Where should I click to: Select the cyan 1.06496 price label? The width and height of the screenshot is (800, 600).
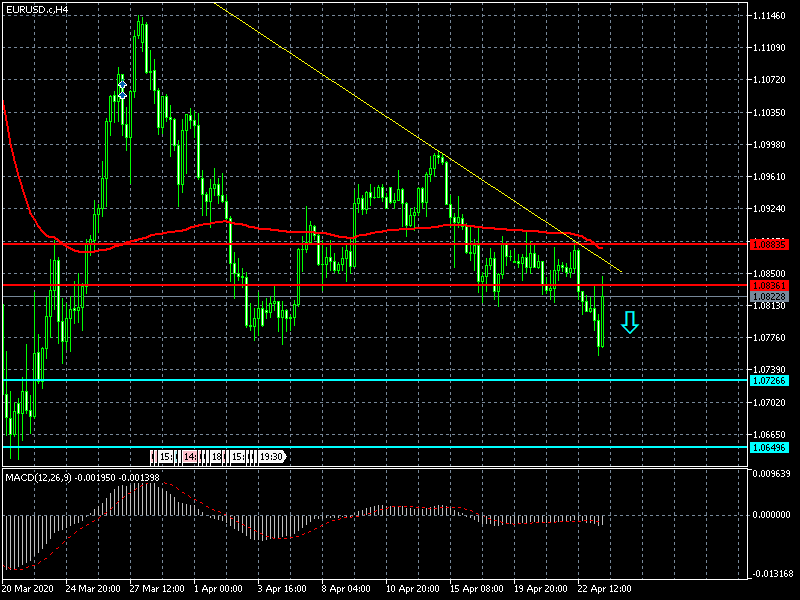click(768, 447)
